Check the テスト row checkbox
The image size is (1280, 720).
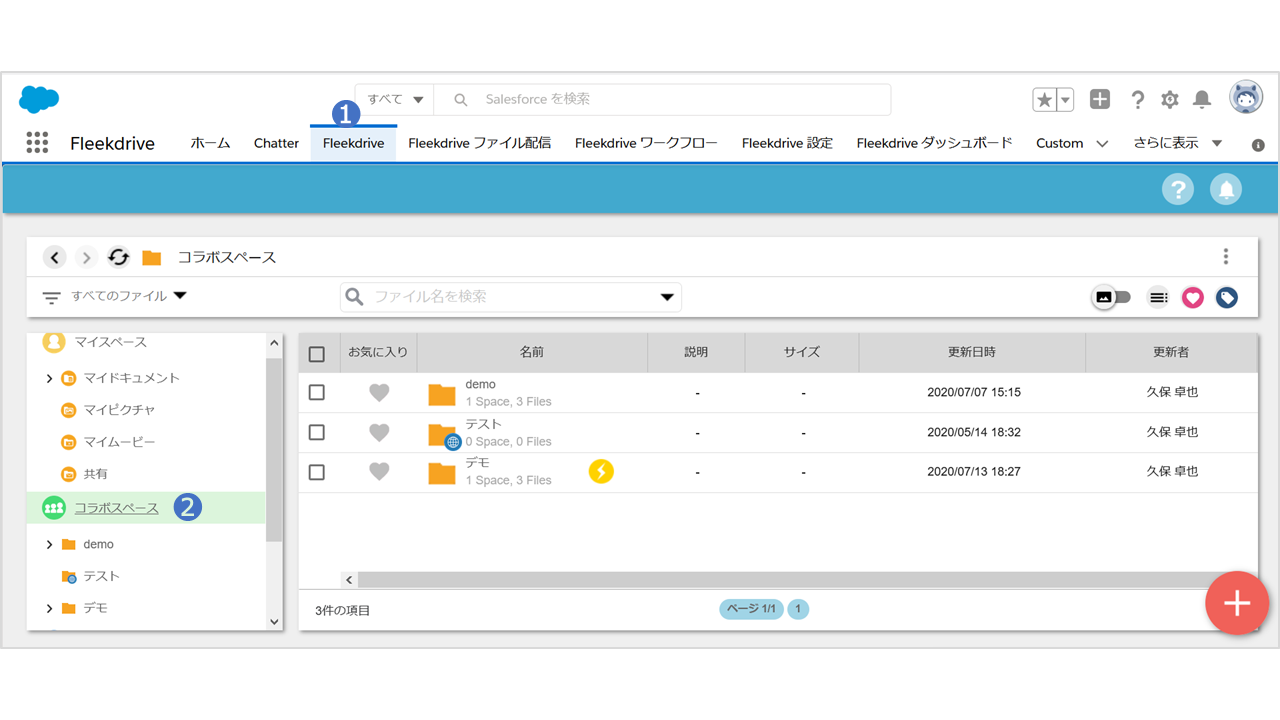pos(317,433)
